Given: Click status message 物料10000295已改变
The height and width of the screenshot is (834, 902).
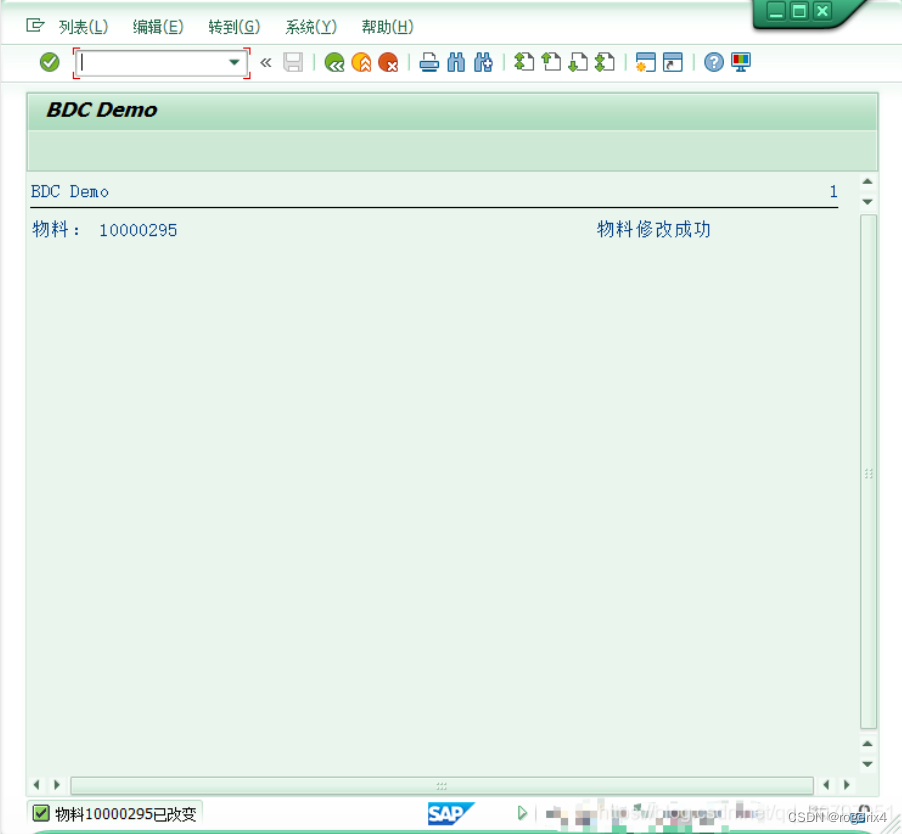Looking at the screenshot, I should tap(126, 814).
